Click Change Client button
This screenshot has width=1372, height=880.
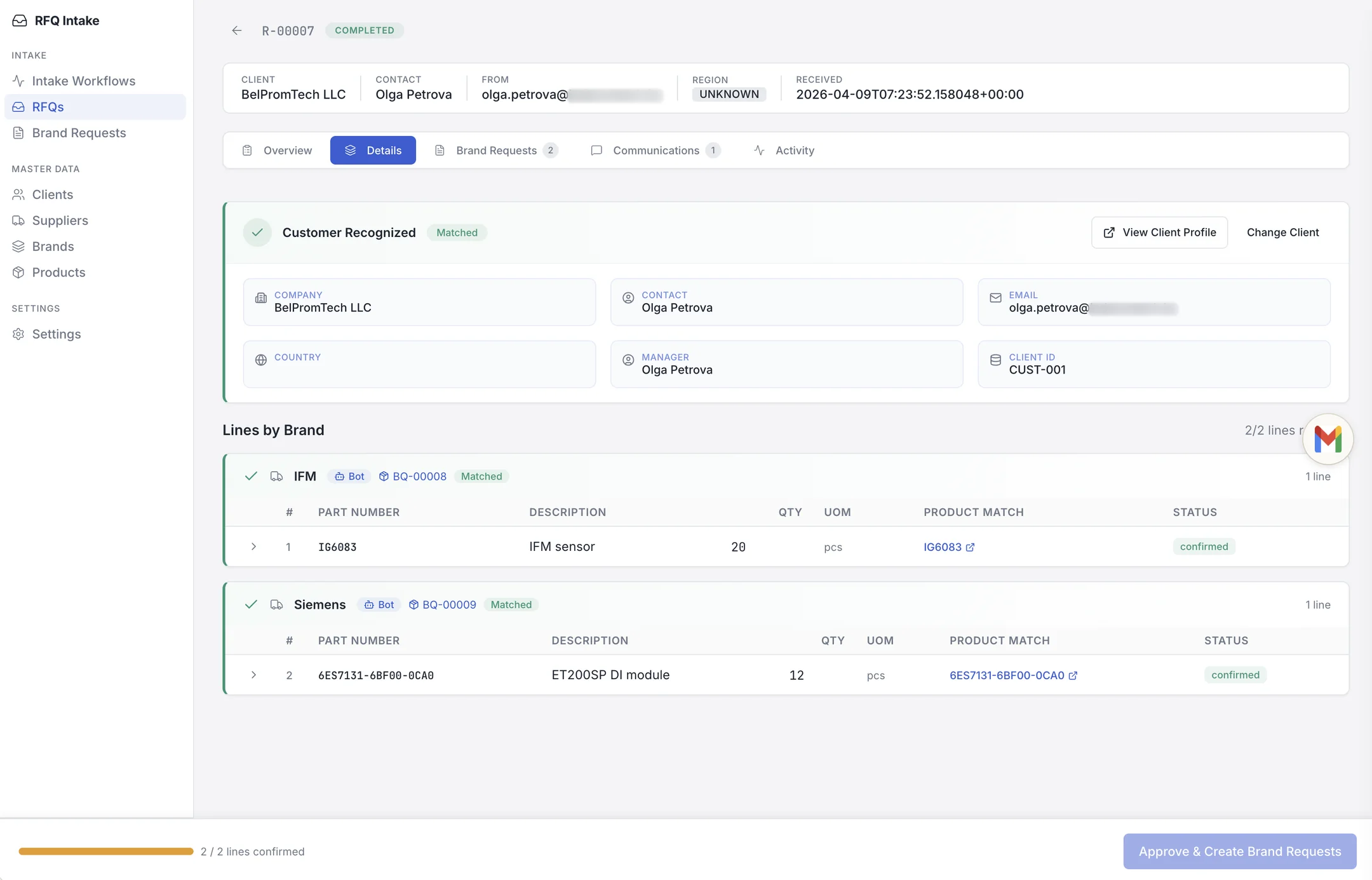pyautogui.click(x=1282, y=233)
